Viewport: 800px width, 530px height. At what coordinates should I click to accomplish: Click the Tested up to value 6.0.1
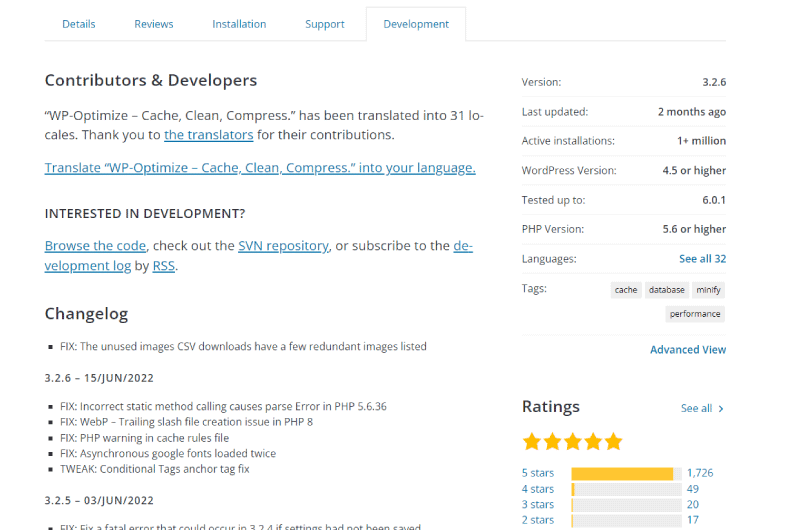point(714,200)
